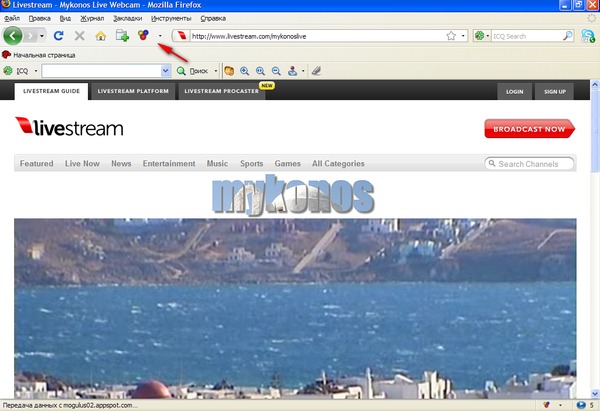
Task: Open the ICQ toolbar search combo box dropdown
Action: tap(165, 71)
